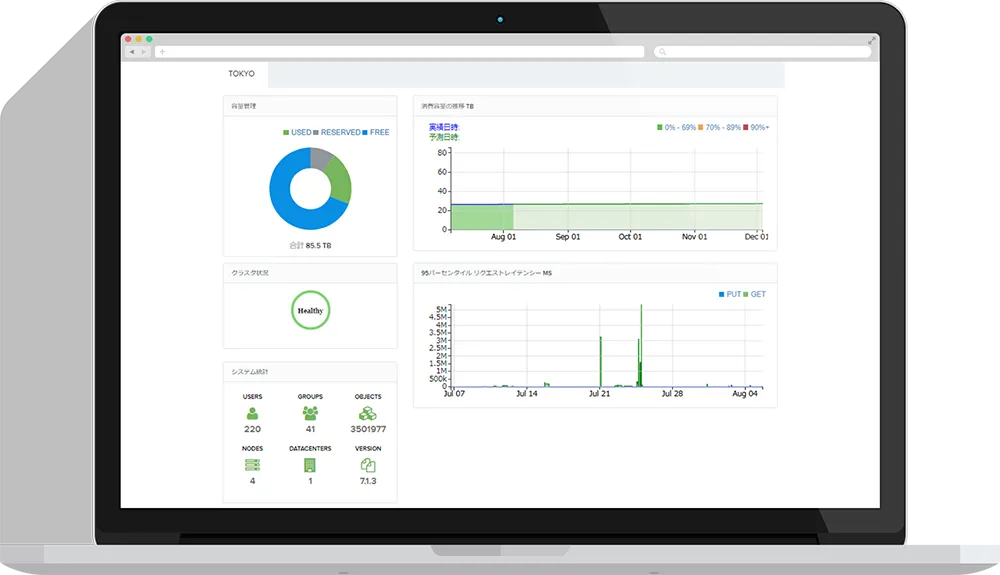
Task: Click the Version documents icon
Action: coord(368,465)
